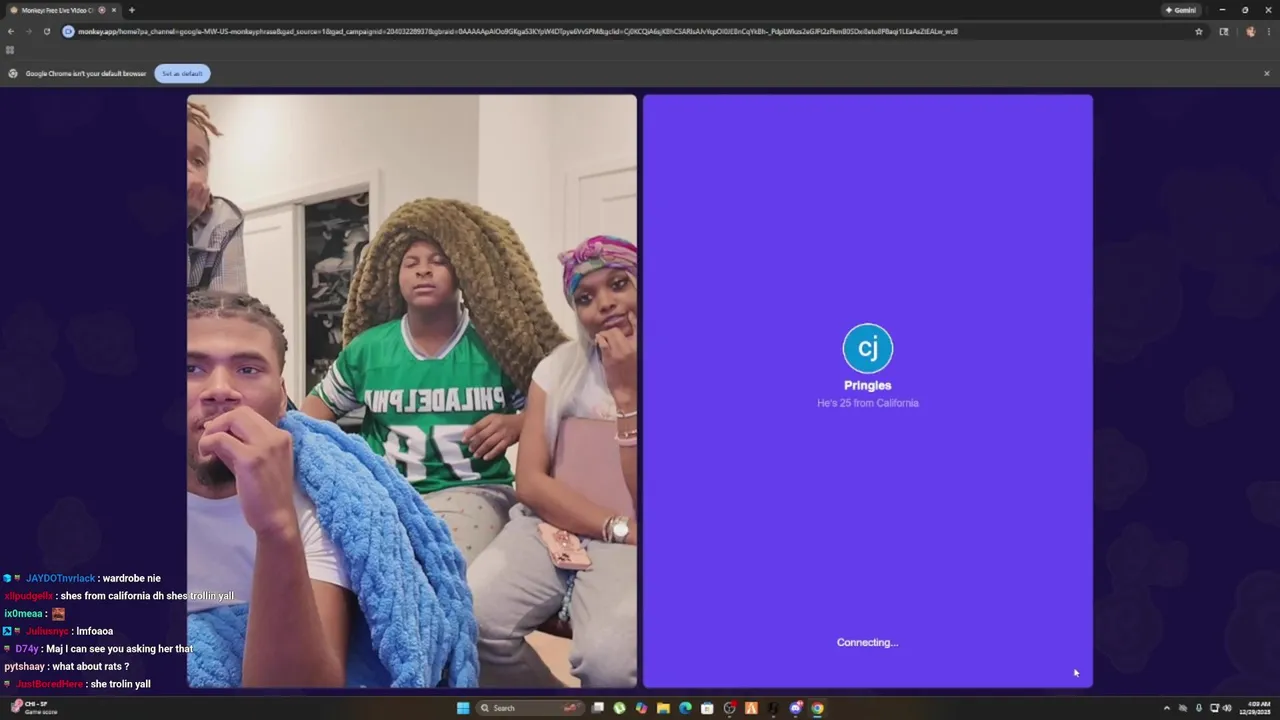Image resolution: width=1280 pixels, height=720 pixels.
Task: Open the Gemini button in Chrome
Action: click(x=1181, y=10)
